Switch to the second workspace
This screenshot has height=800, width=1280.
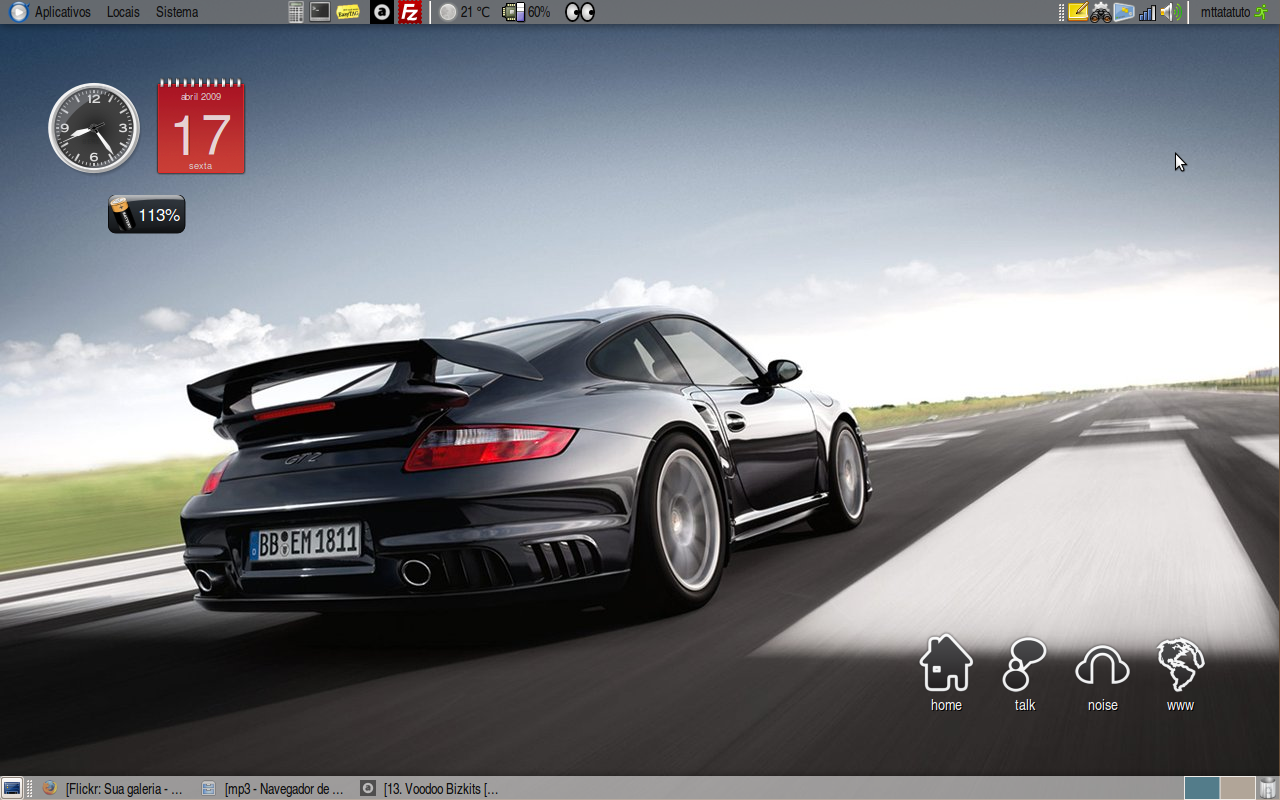tap(1236, 788)
